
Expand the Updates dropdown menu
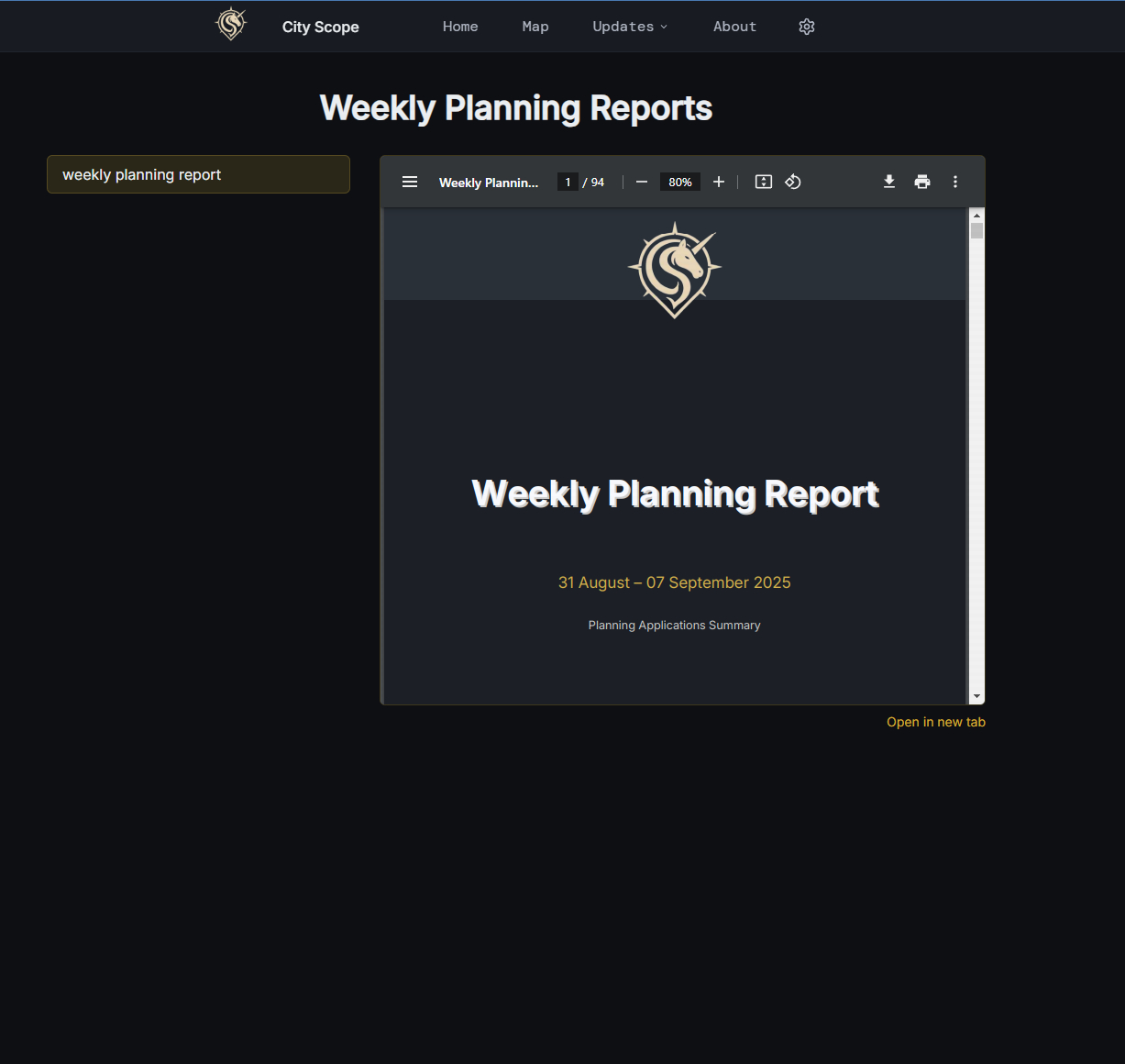tap(630, 27)
